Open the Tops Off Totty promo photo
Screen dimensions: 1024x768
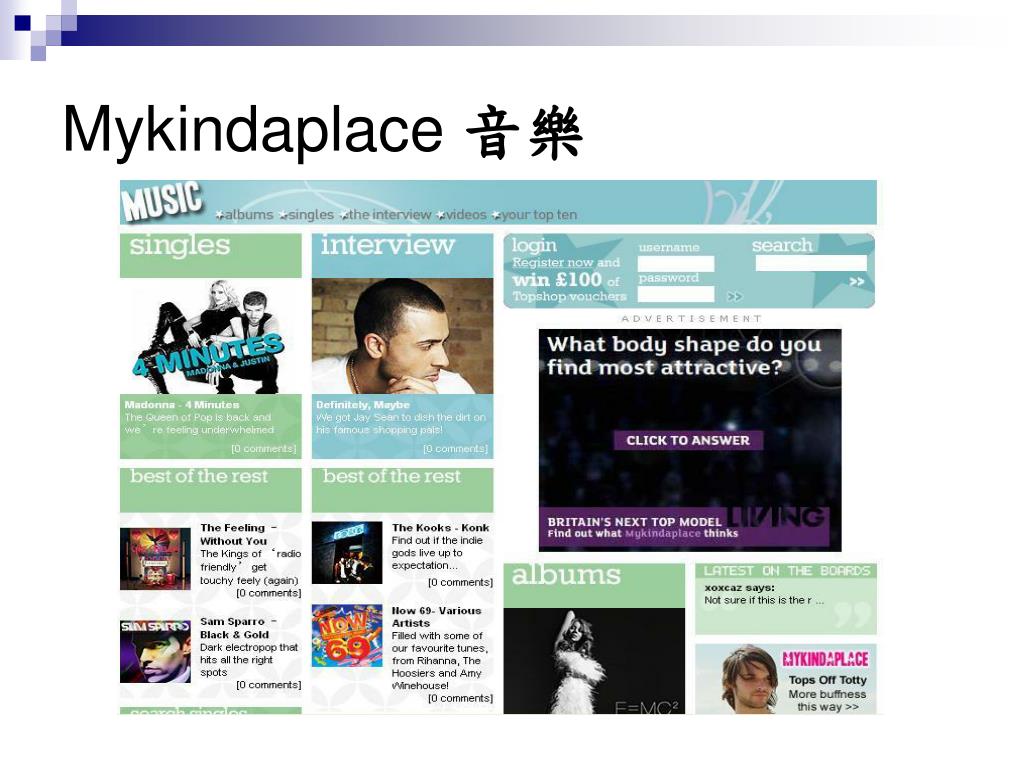[x=748, y=679]
